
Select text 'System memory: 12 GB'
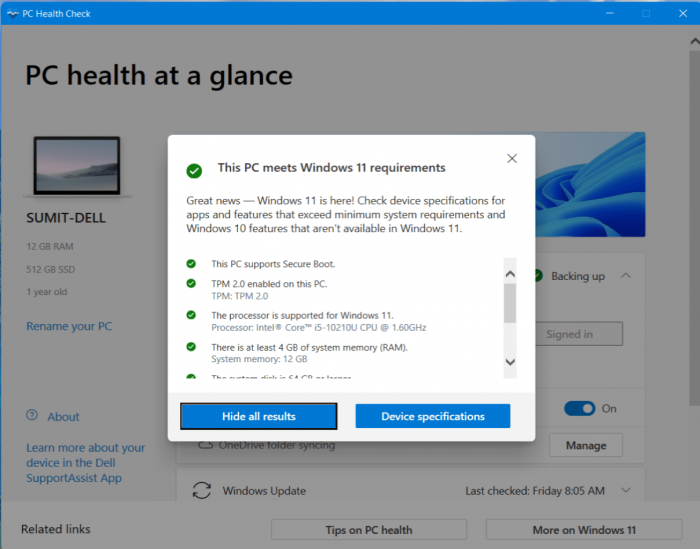pos(259,359)
